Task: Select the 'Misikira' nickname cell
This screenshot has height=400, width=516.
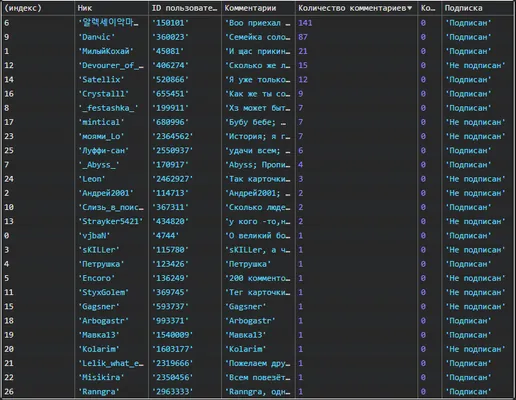Action: [x=112, y=377]
